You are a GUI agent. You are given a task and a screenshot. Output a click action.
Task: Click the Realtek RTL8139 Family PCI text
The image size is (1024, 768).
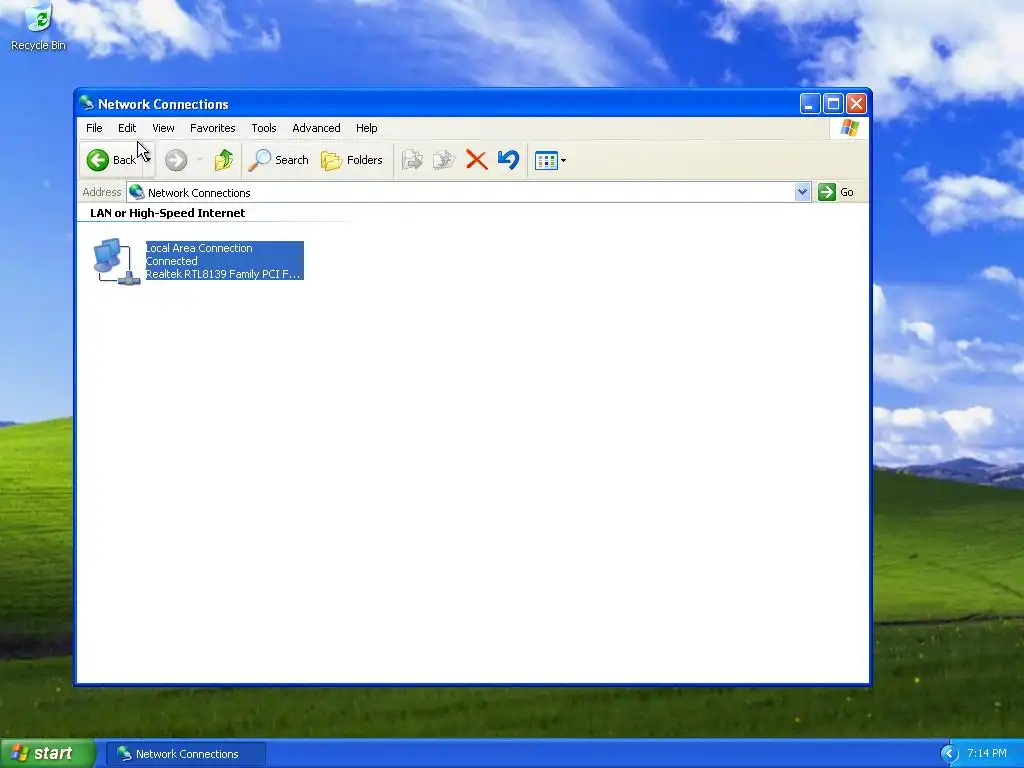point(223,274)
